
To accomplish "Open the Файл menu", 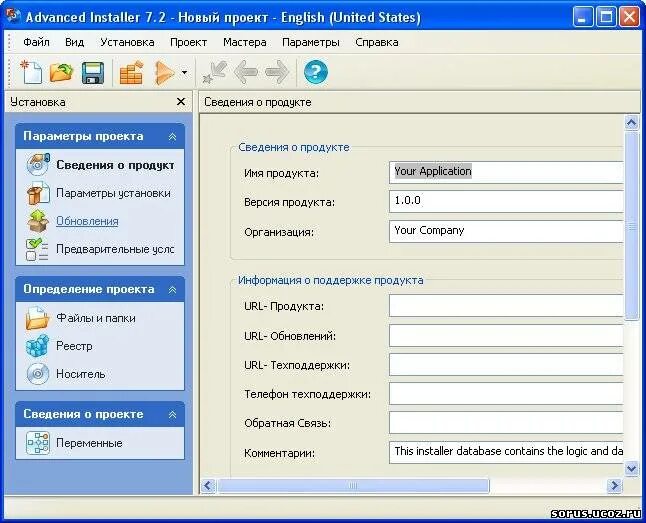I will click(x=36, y=42).
